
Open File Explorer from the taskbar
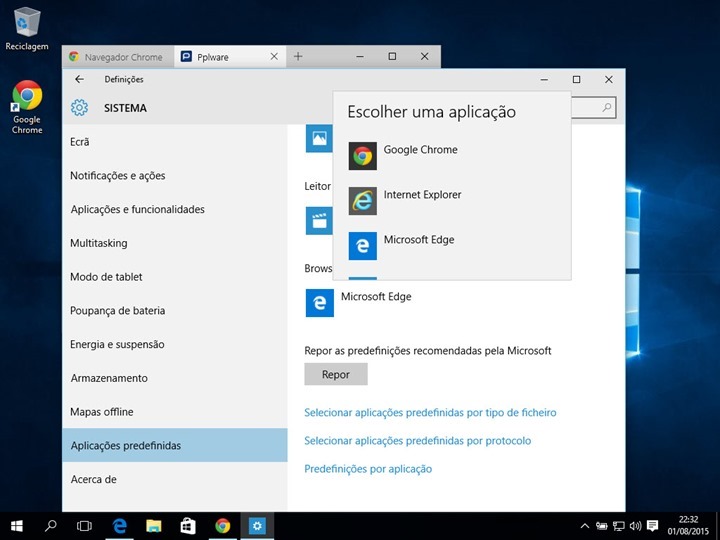pos(154,525)
